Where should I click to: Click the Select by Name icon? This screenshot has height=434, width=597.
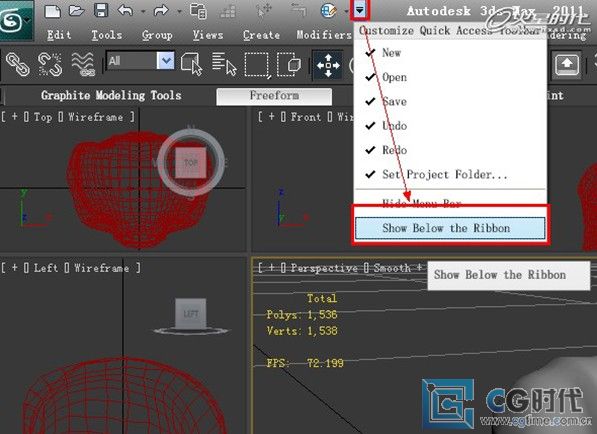[x=224, y=64]
